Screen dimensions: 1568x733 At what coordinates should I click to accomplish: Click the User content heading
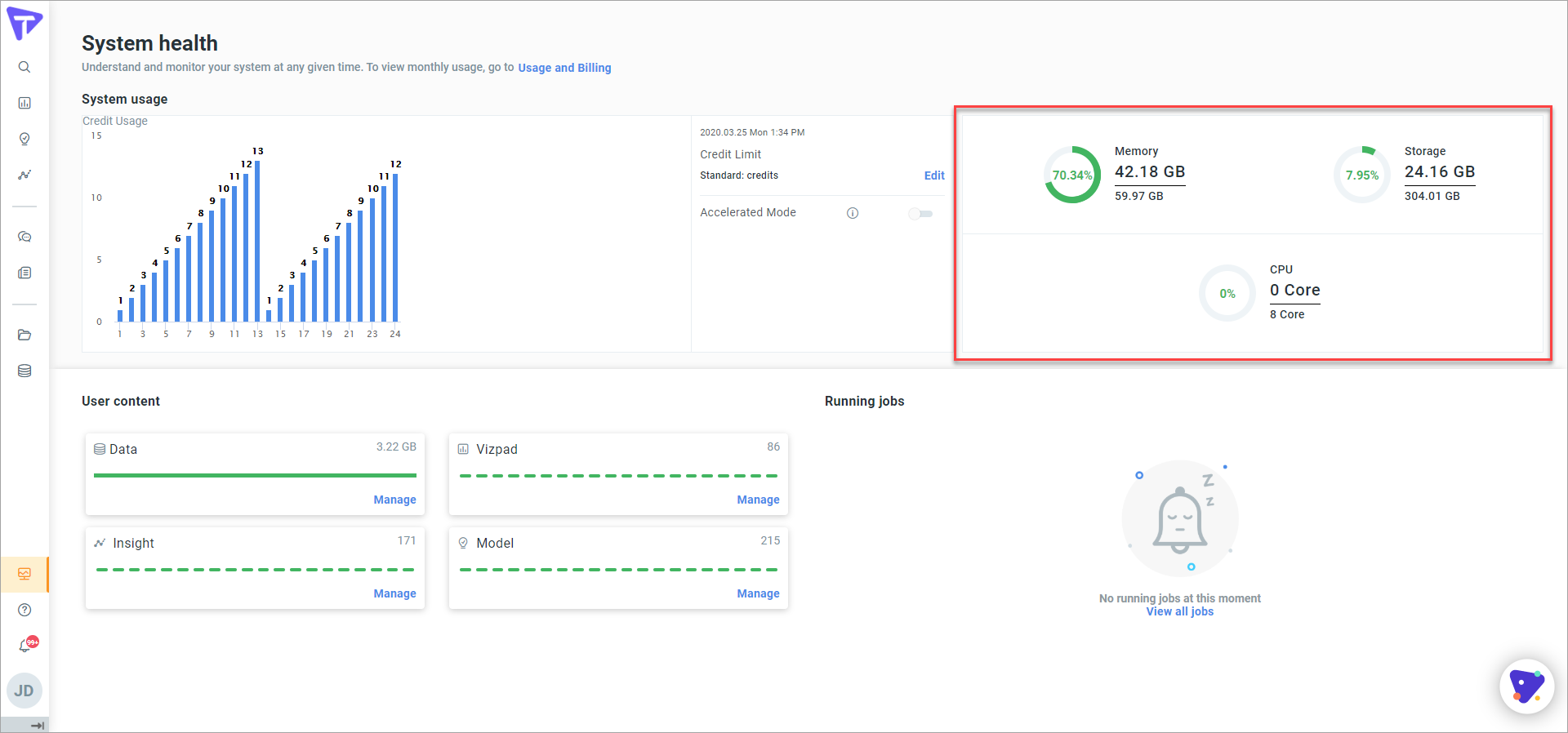(121, 401)
